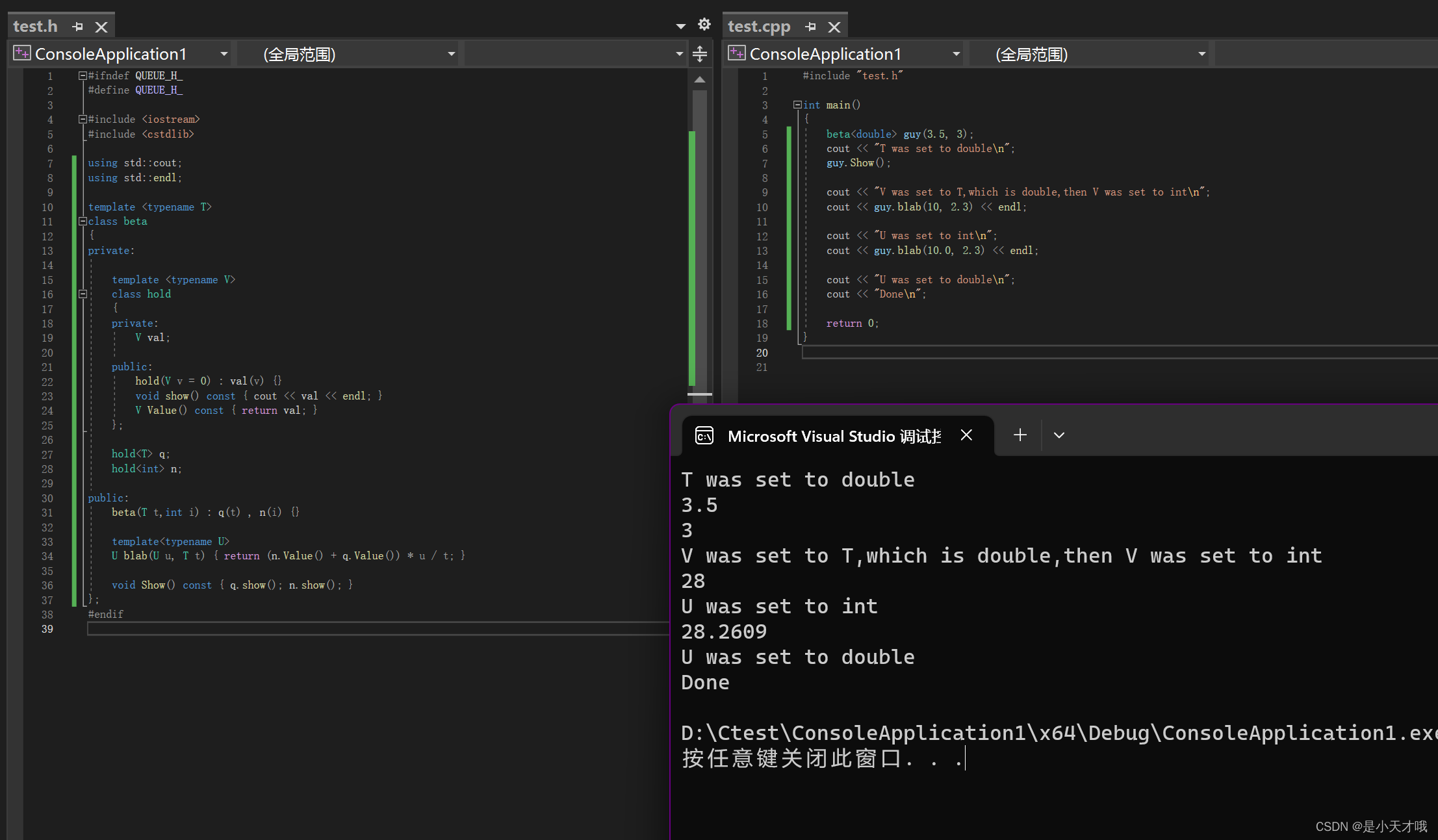Click the console terminal icon in tab

[x=704, y=435]
